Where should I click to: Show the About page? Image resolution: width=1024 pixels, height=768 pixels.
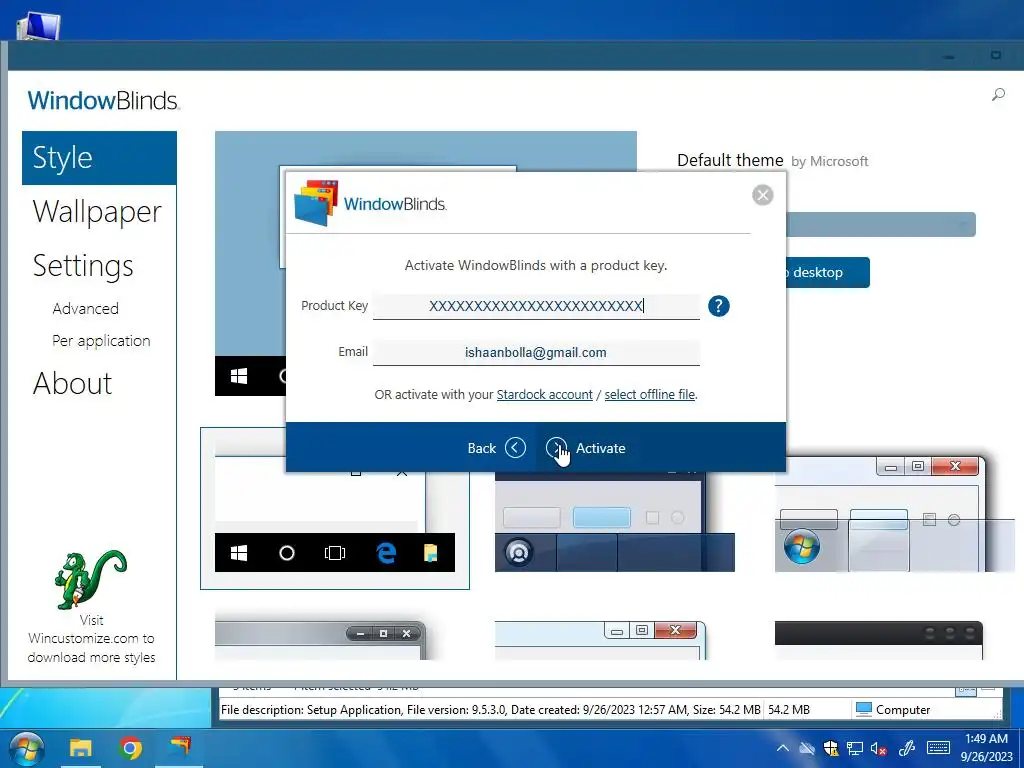point(72,383)
